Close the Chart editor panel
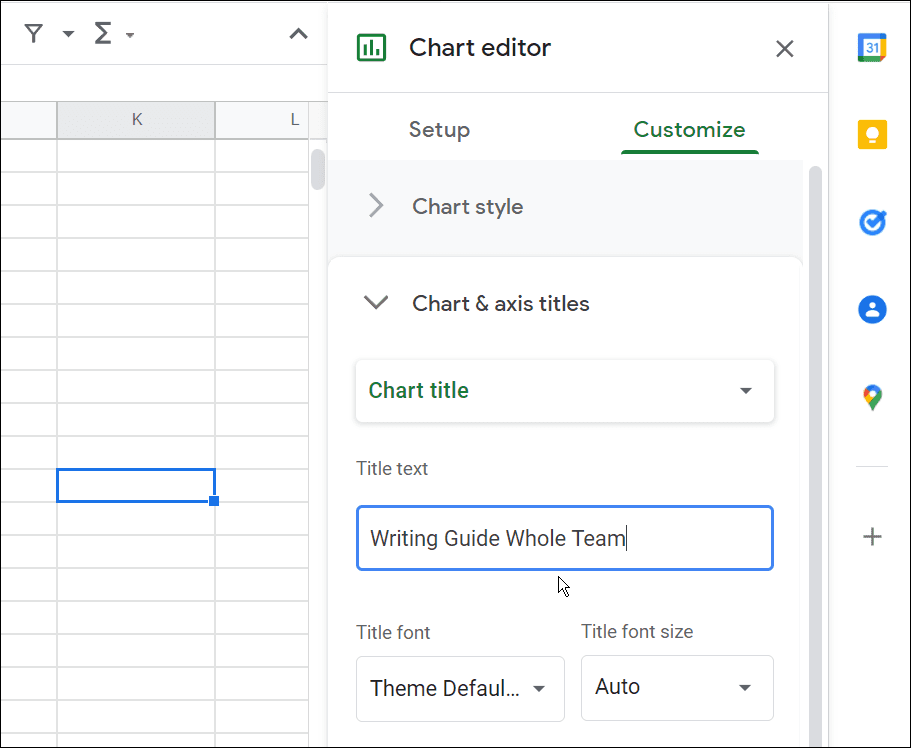Viewport: 911px width, 748px height. [784, 49]
